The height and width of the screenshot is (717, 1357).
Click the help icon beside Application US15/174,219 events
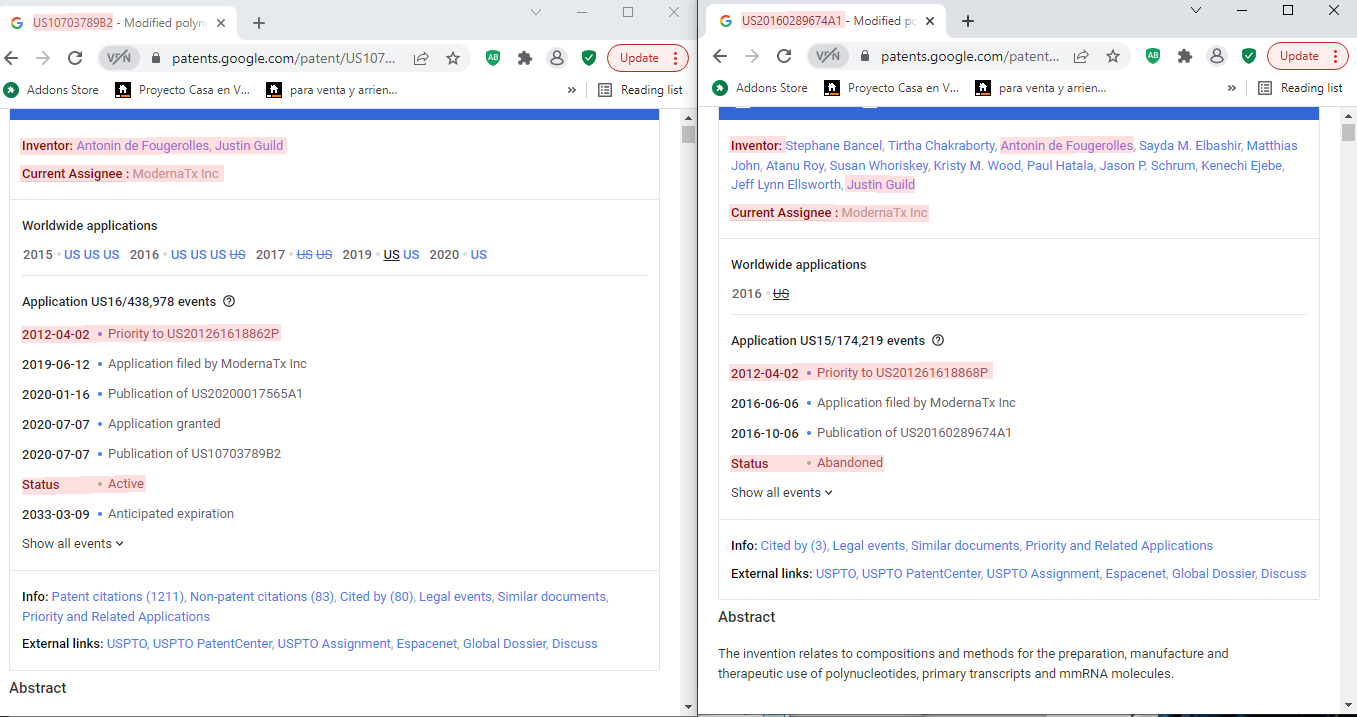pos(938,341)
